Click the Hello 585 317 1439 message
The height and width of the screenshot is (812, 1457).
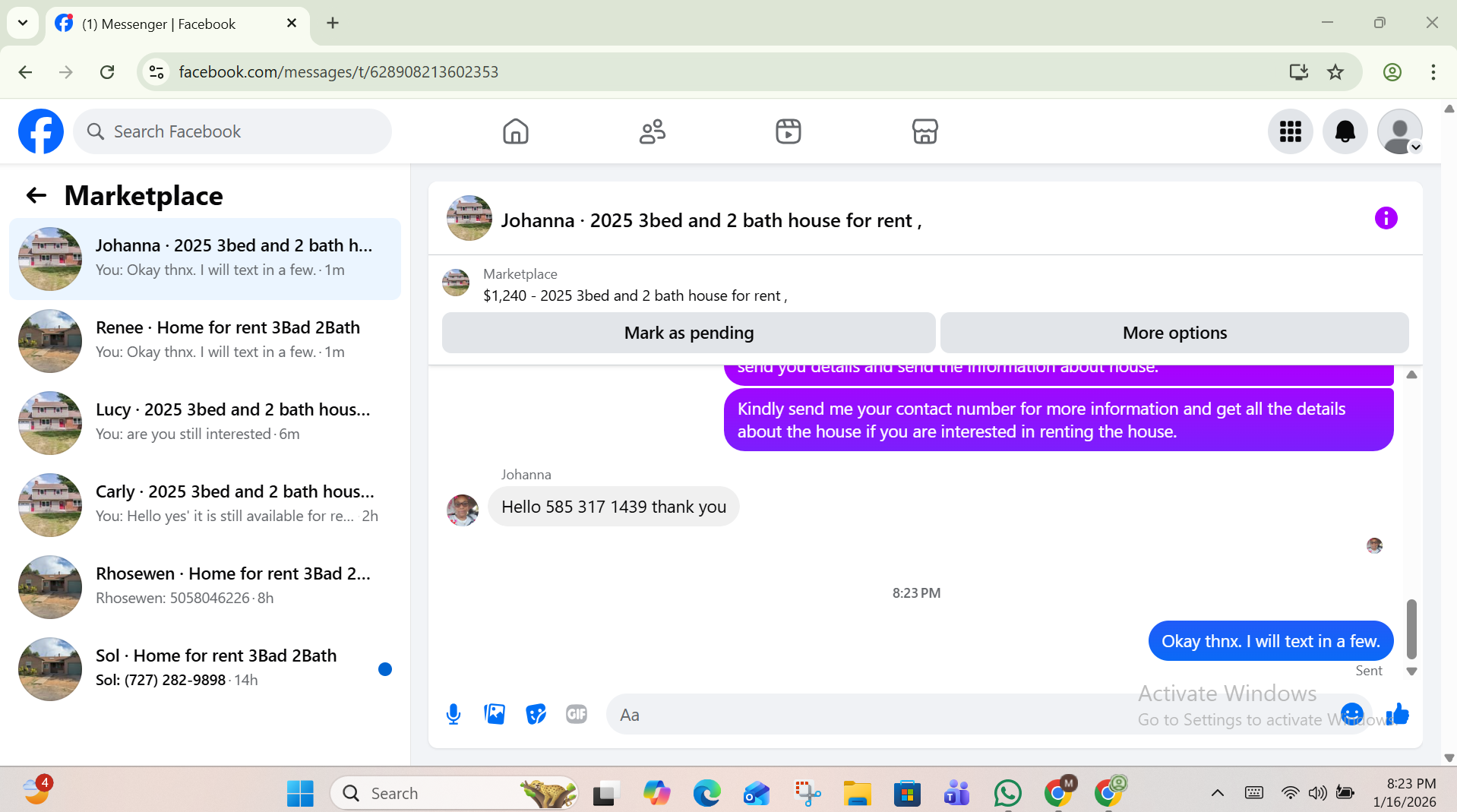tap(613, 507)
